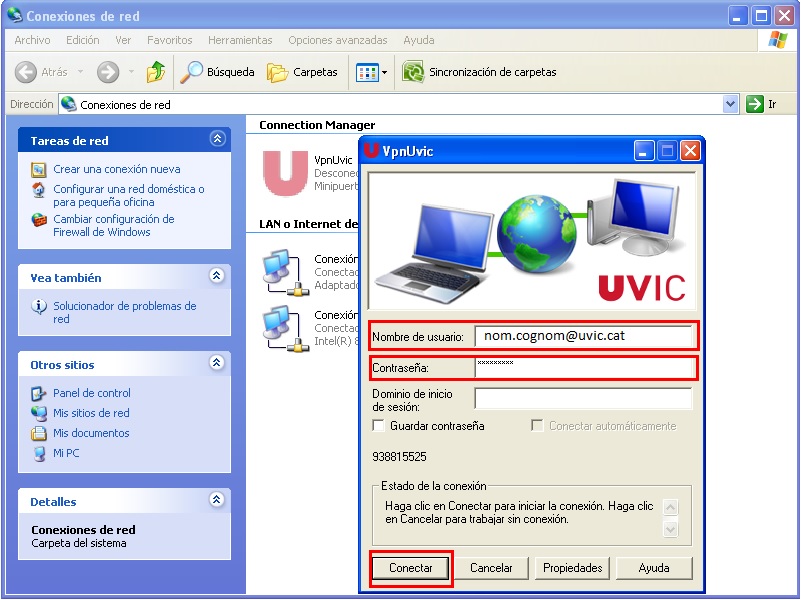Select the VpnUvic connection icon
802x600 pixels.
click(285, 173)
